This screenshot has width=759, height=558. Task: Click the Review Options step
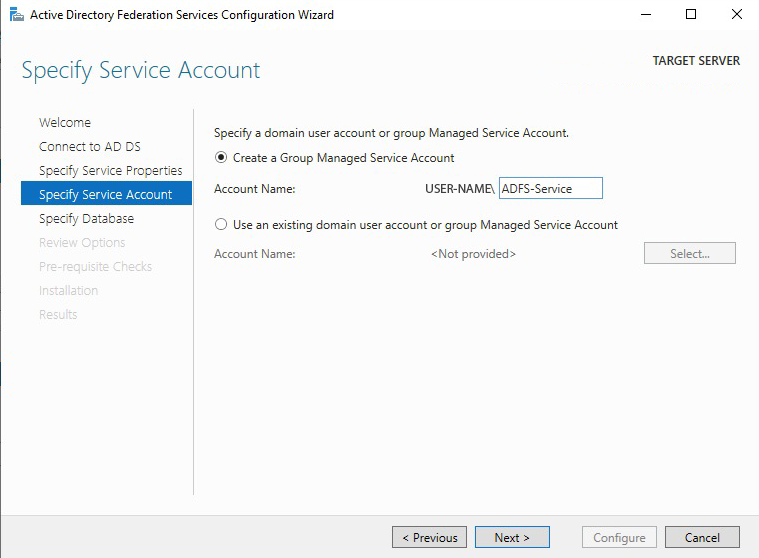[x=82, y=242]
